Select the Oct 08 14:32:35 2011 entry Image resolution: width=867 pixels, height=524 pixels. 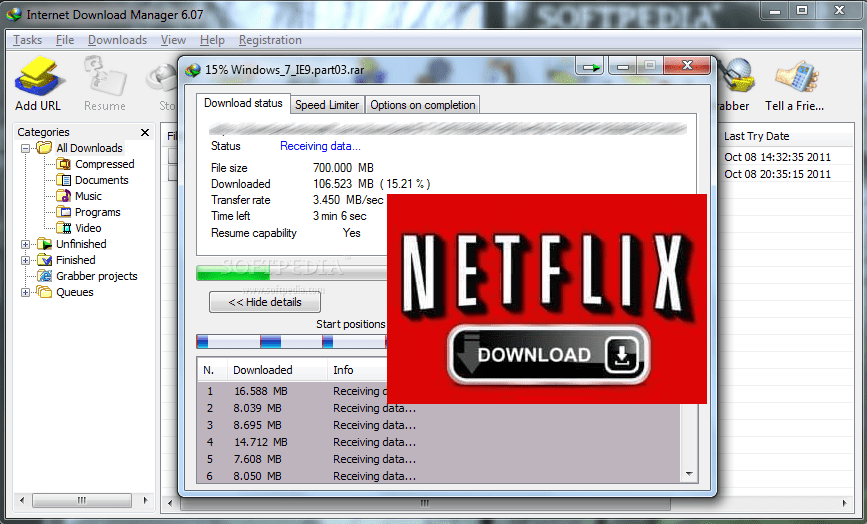[777, 157]
